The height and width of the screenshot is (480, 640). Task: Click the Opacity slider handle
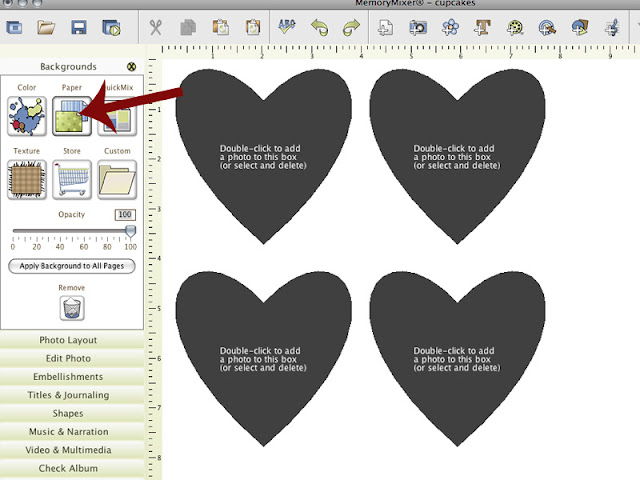point(130,231)
